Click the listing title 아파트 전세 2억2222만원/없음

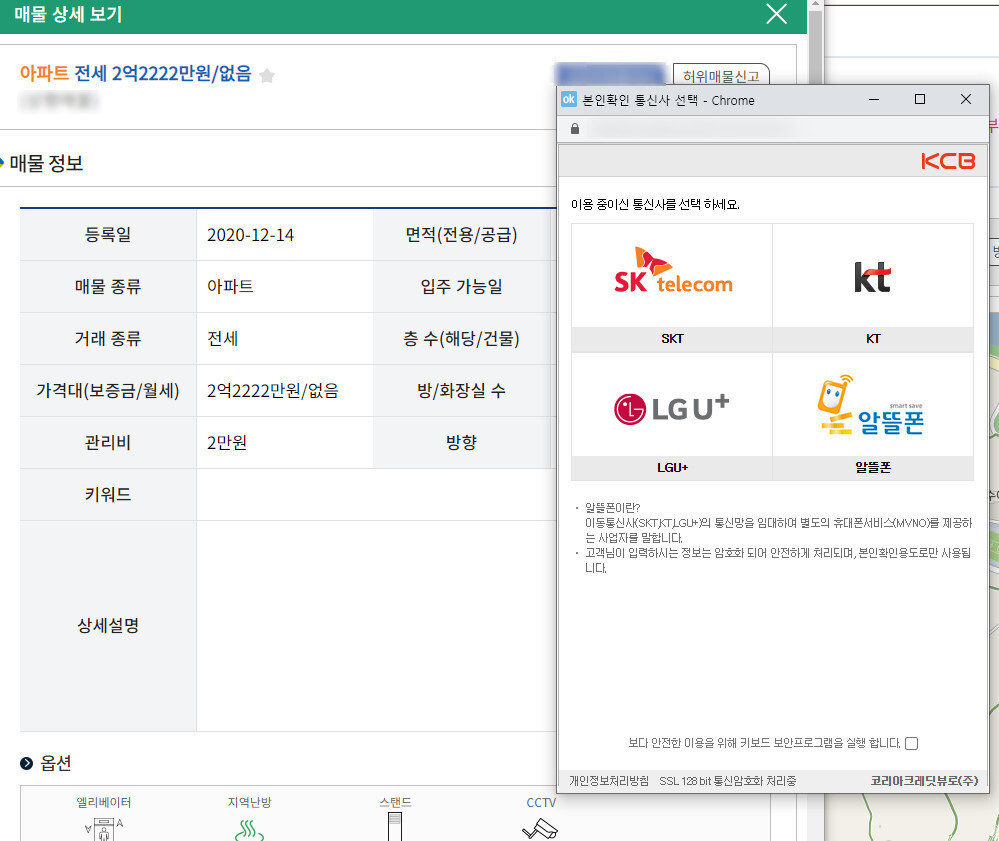point(135,73)
